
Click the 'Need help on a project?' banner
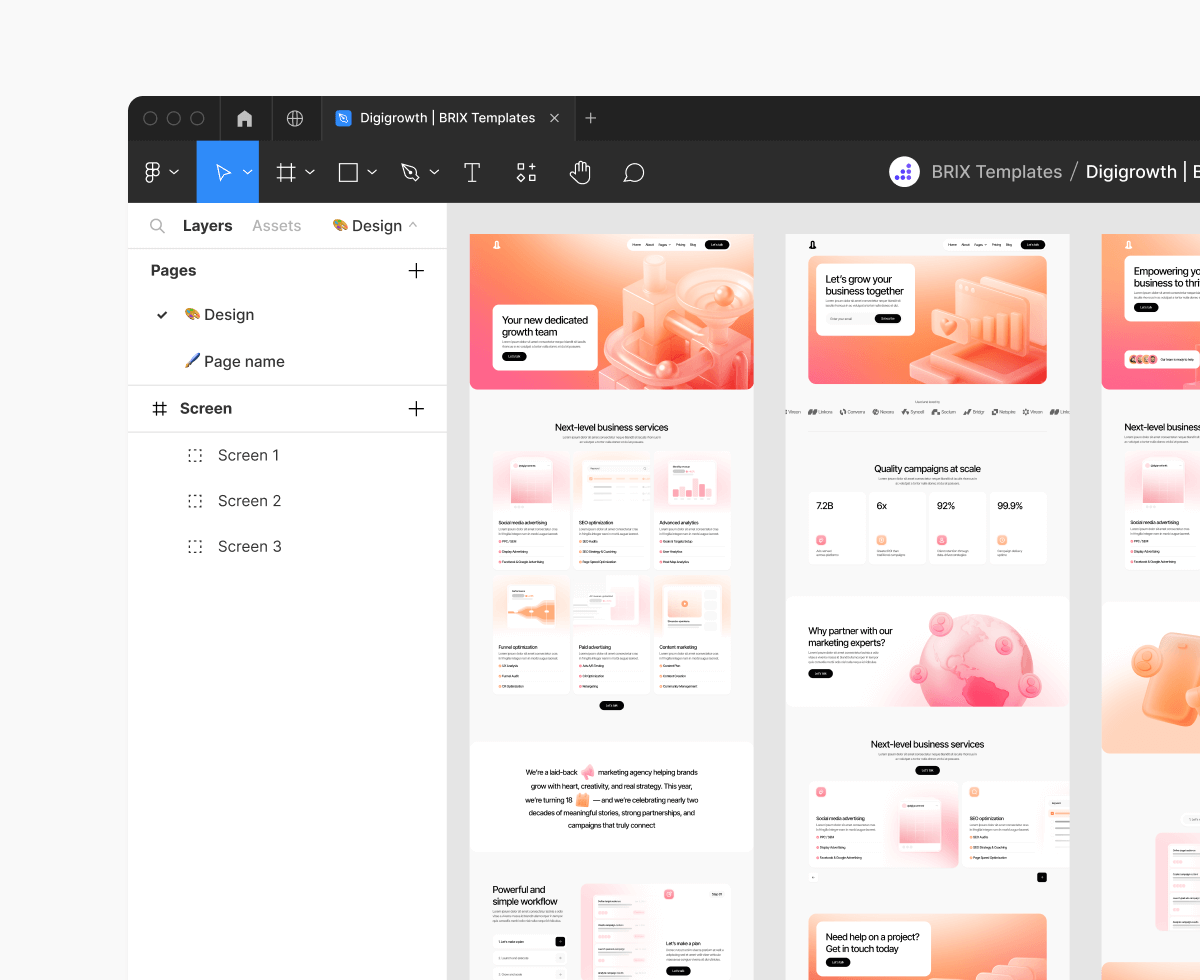(x=928, y=945)
